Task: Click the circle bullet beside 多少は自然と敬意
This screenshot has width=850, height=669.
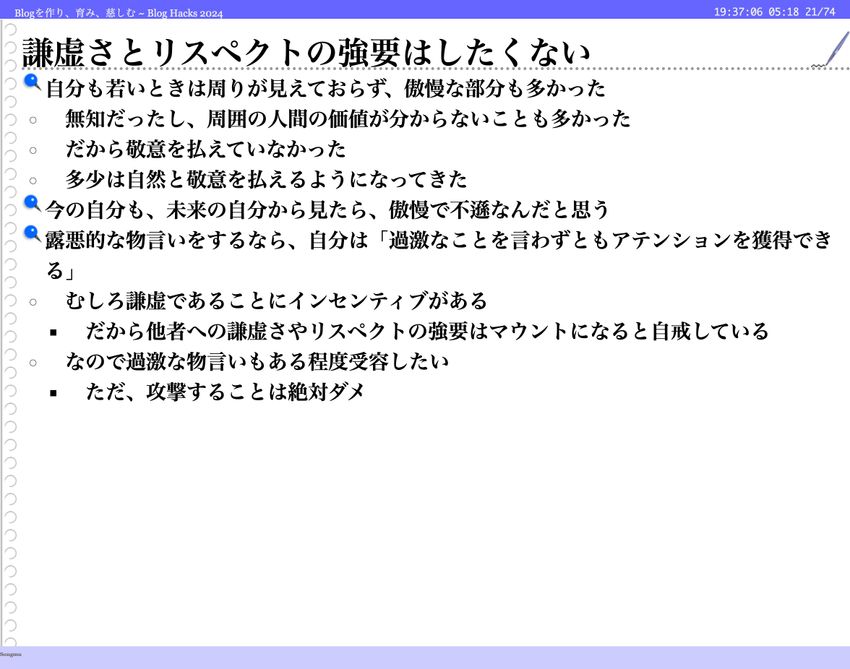Action: click(33, 181)
